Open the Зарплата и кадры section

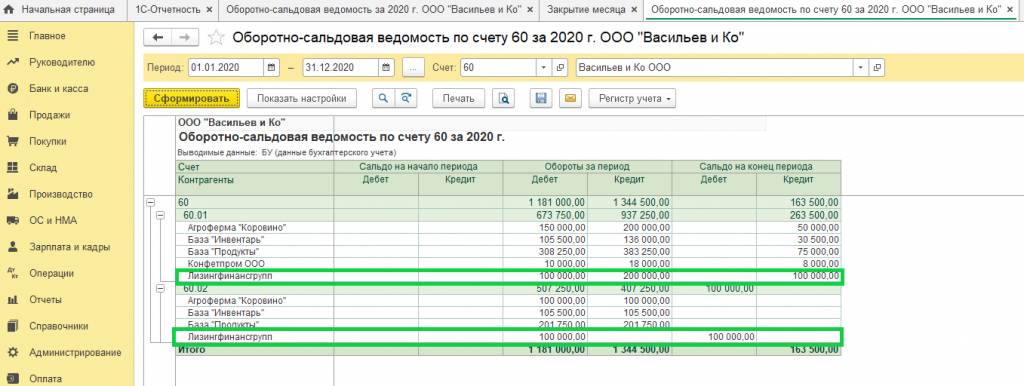coord(69,248)
